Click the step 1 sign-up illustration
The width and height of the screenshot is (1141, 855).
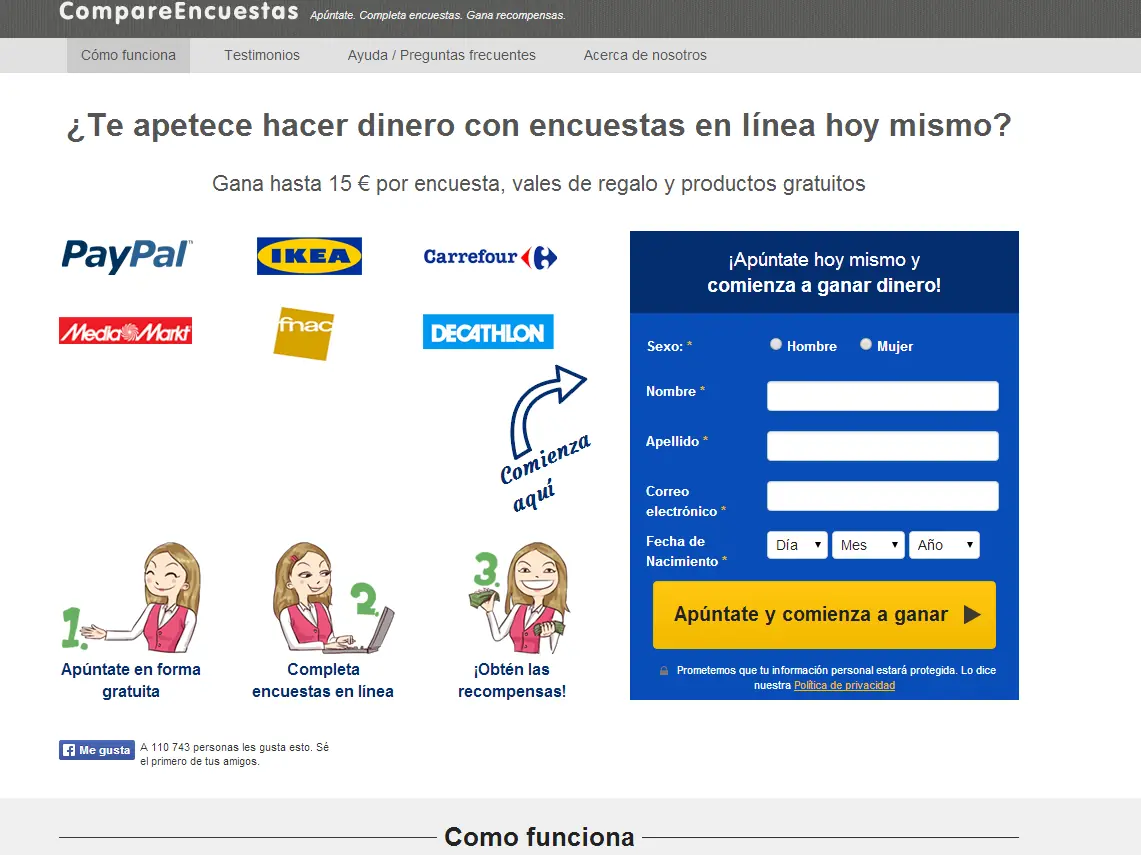click(131, 597)
